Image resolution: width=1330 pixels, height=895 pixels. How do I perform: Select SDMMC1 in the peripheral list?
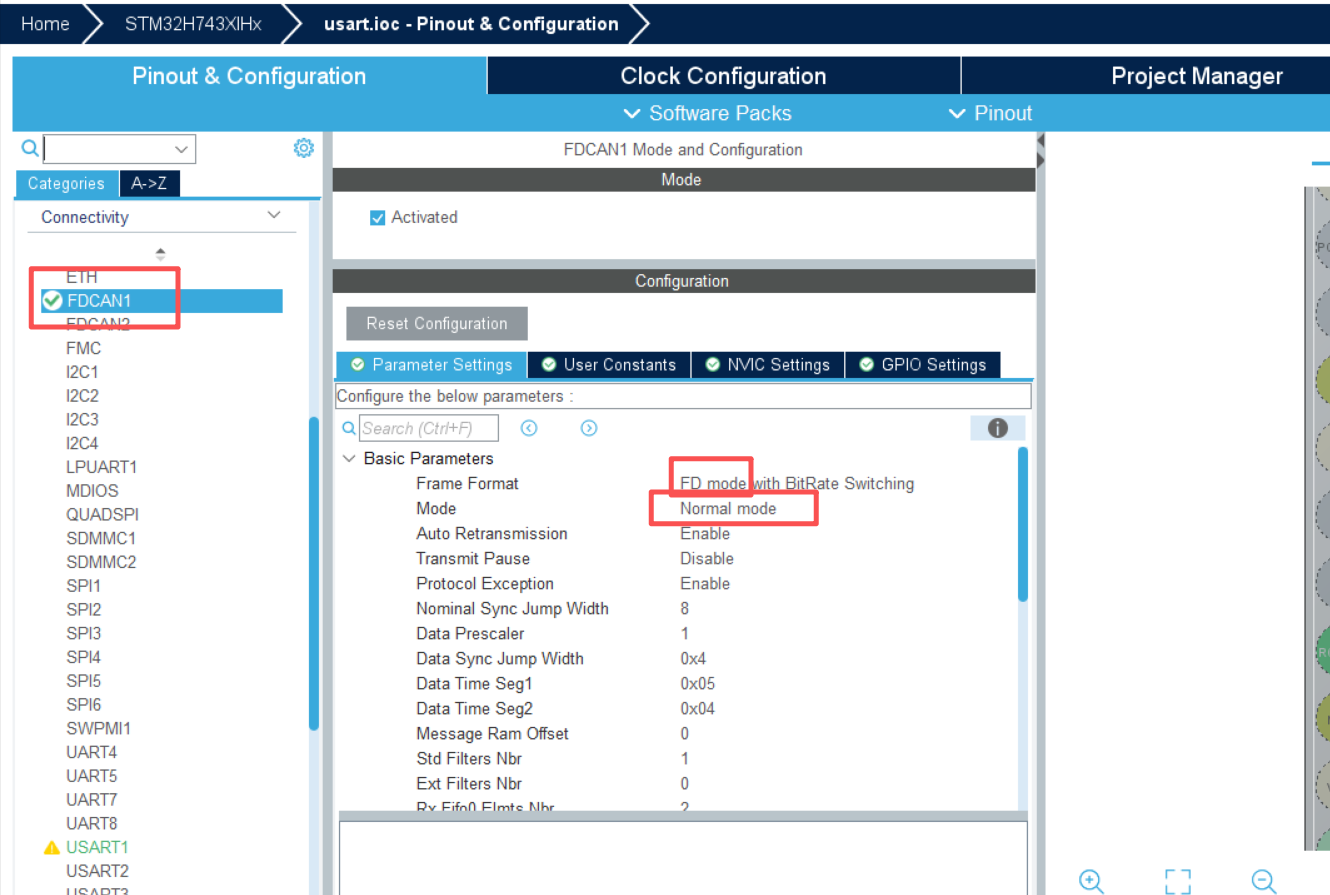[101, 538]
